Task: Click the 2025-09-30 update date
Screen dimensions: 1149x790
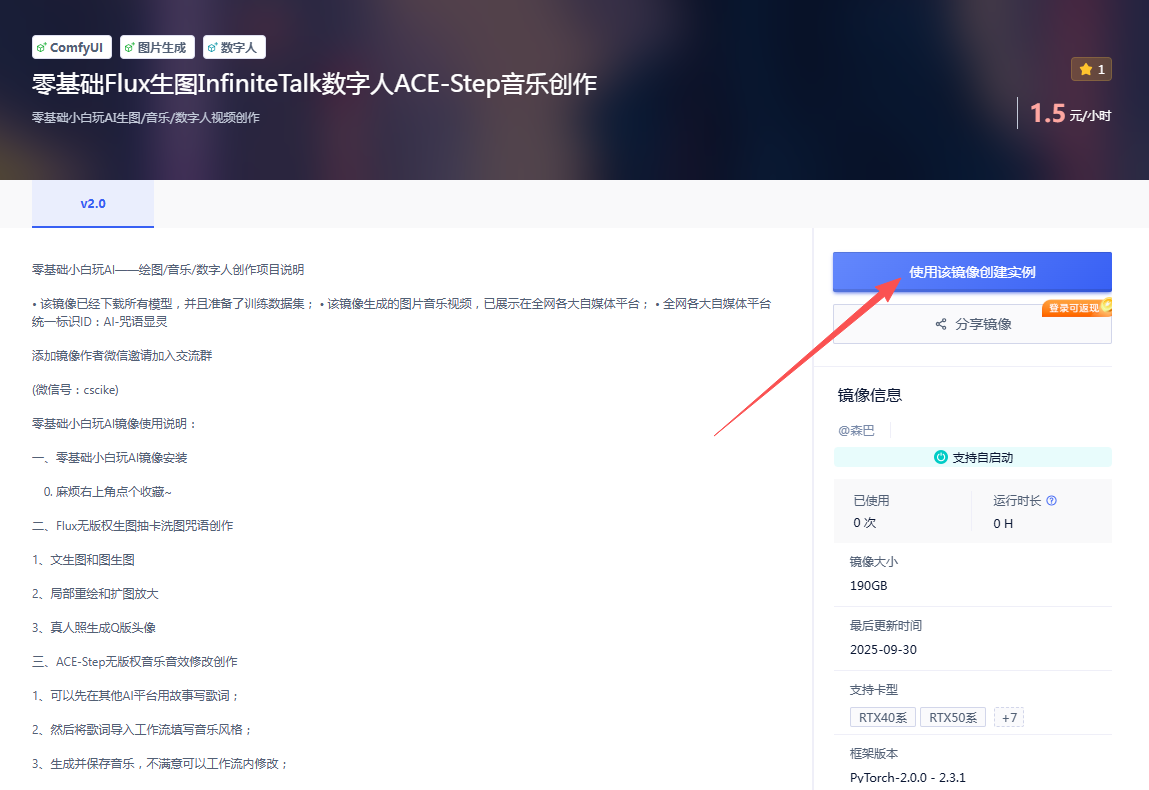Action: [x=883, y=649]
